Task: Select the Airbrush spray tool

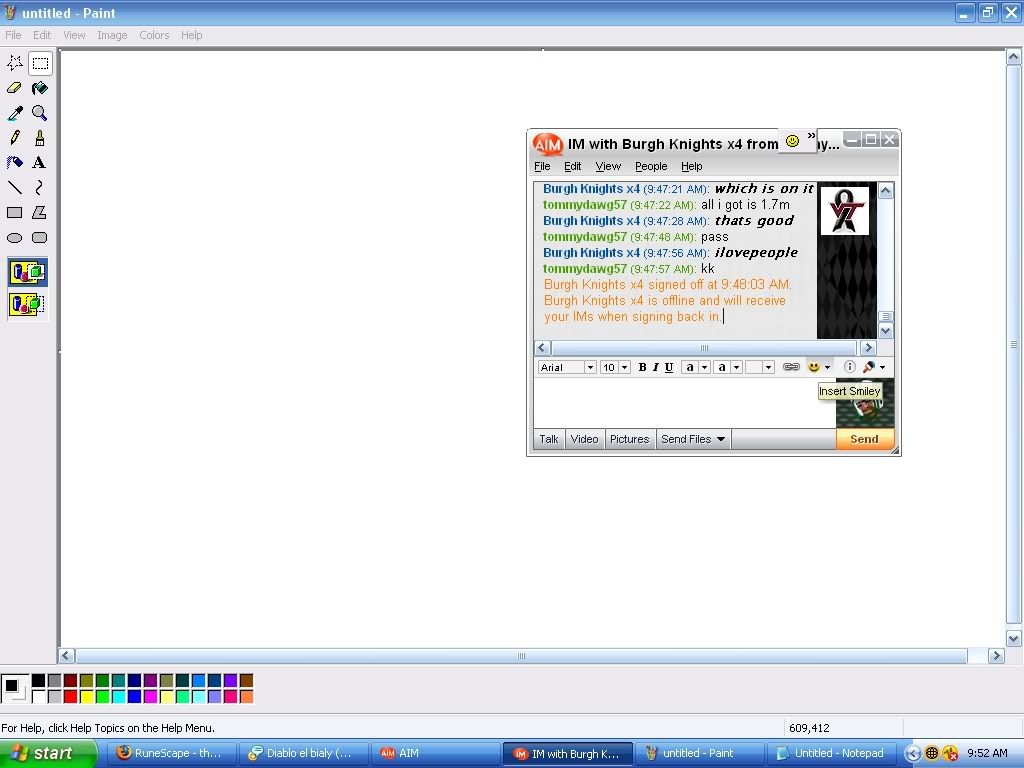Action: (x=15, y=163)
